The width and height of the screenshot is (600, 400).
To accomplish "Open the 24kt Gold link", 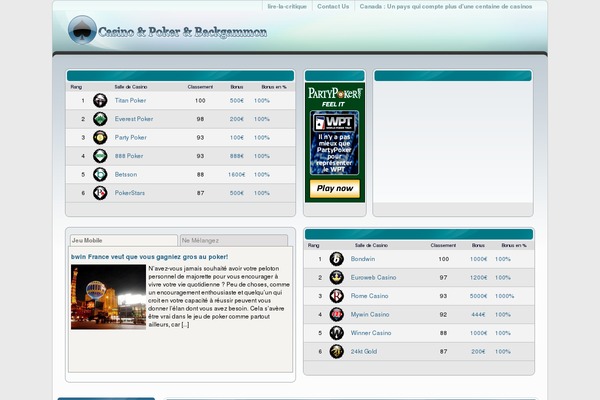I will point(364,351).
